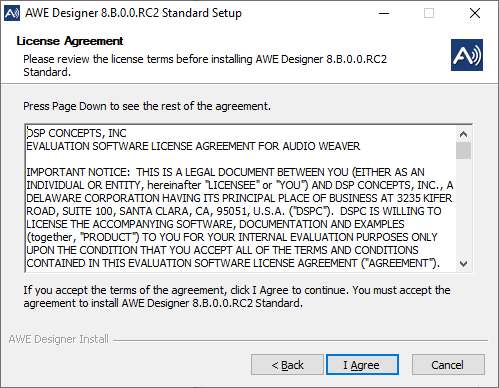Cancel the AWE Designer installation
This screenshot has width=499, height=388.
(448, 365)
